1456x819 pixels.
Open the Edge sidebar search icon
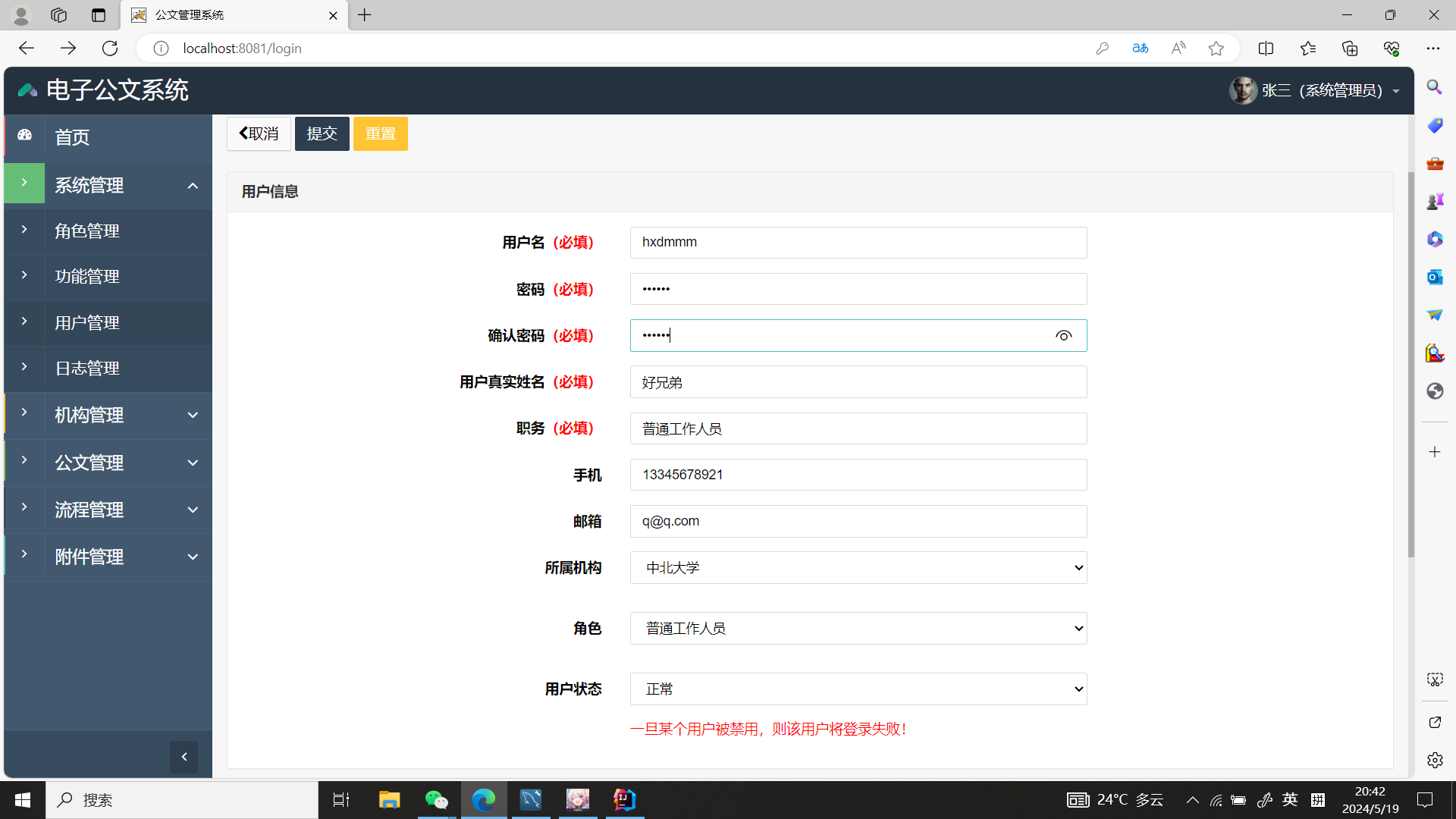coord(1434,87)
